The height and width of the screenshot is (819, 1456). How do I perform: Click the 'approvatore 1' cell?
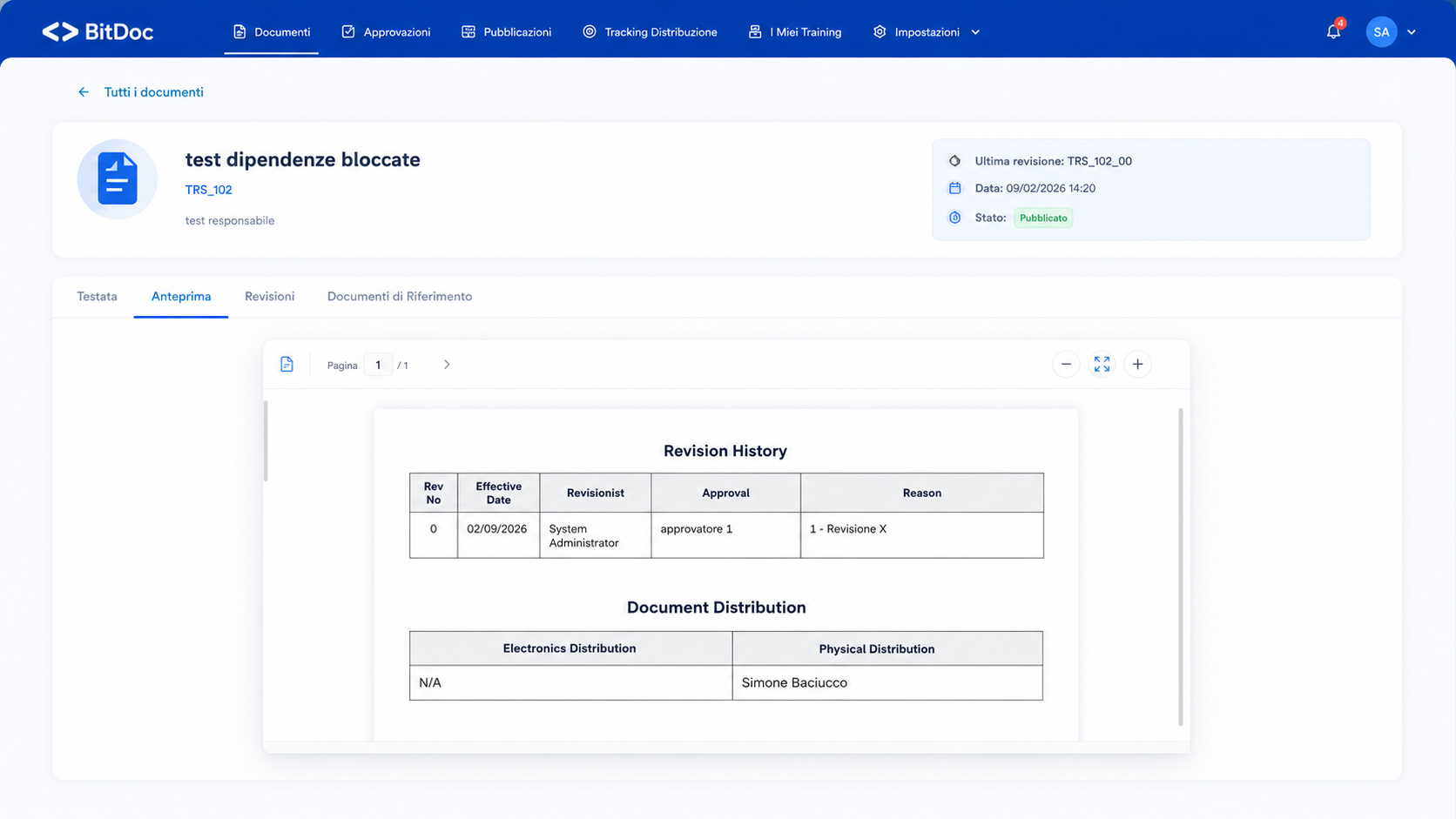[x=725, y=535]
